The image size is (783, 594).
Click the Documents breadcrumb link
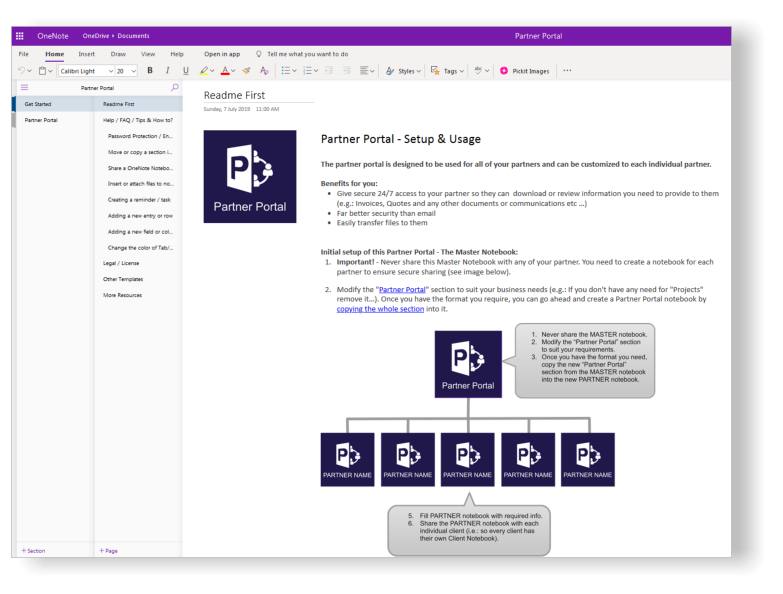[133, 36]
